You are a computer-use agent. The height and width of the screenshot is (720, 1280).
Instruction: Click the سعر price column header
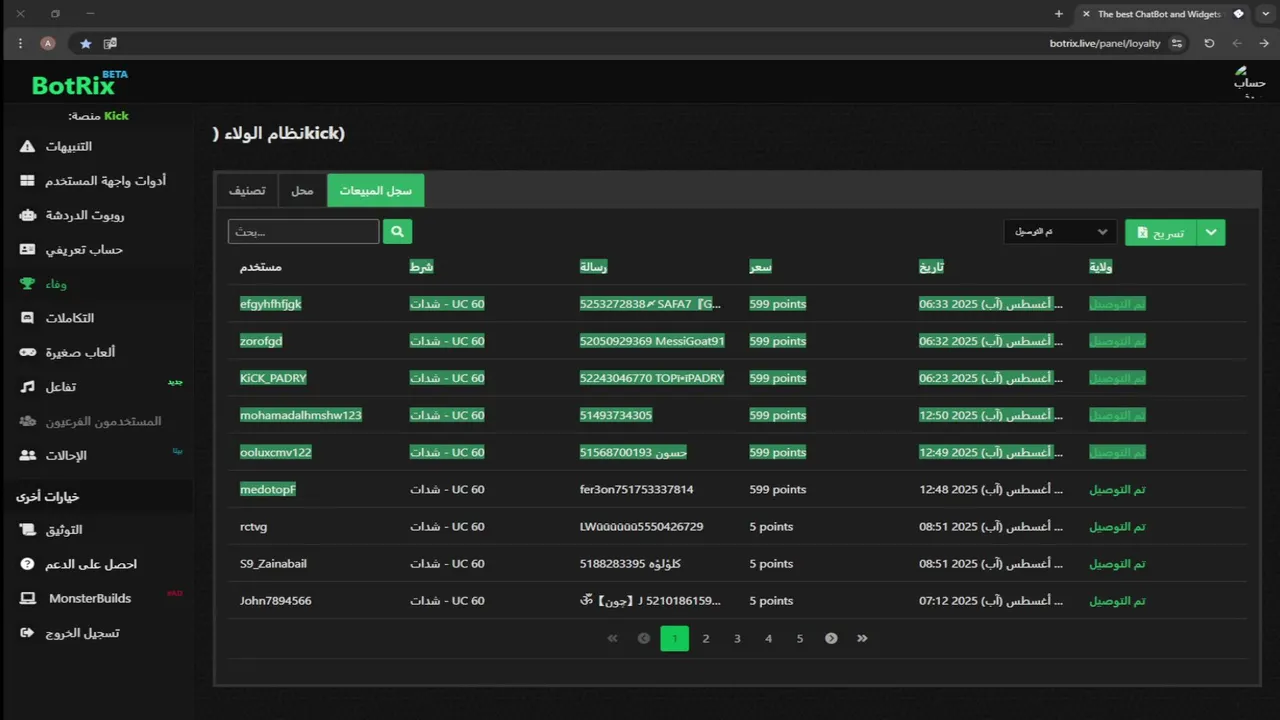coord(761,267)
